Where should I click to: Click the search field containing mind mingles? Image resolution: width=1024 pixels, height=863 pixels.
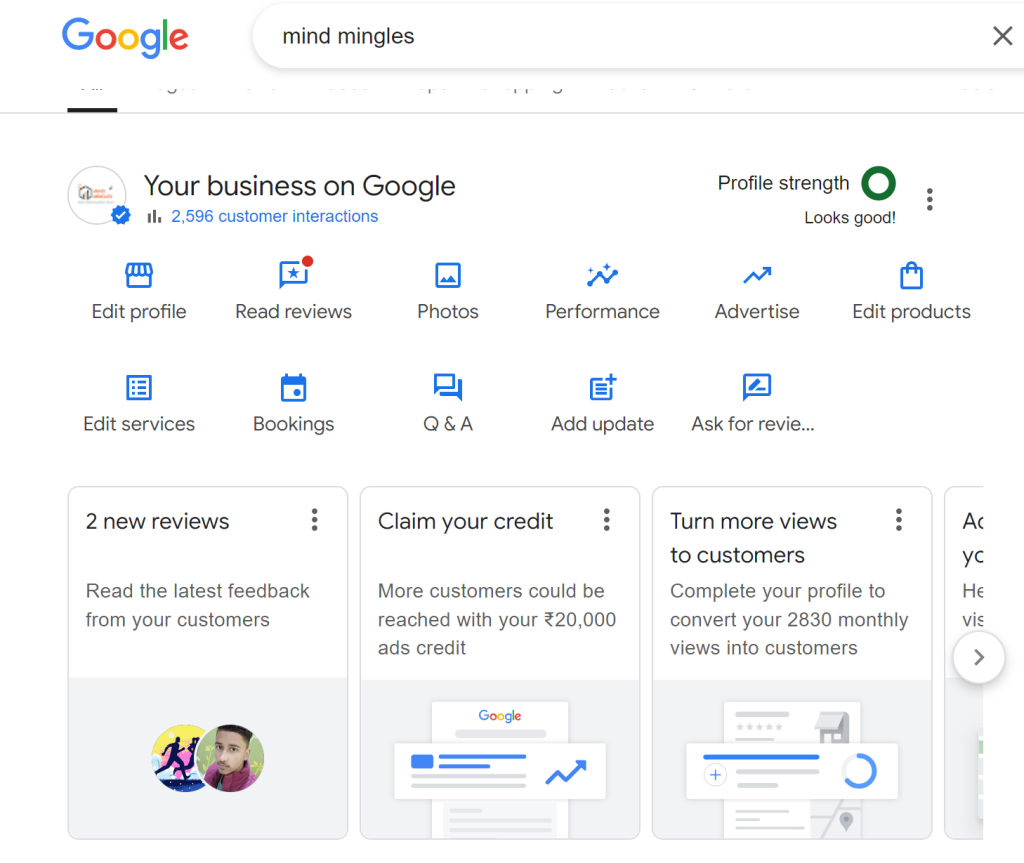click(600, 37)
